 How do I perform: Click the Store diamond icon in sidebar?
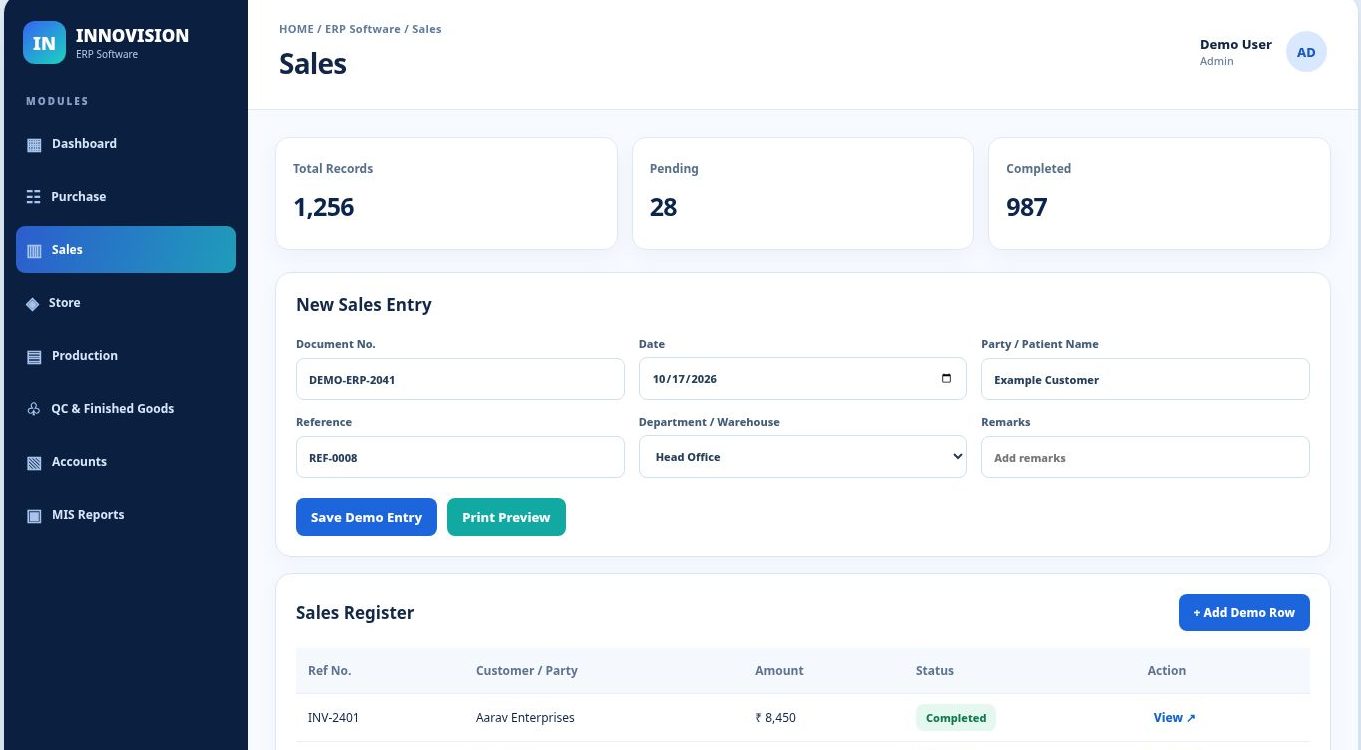click(x=33, y=303)
